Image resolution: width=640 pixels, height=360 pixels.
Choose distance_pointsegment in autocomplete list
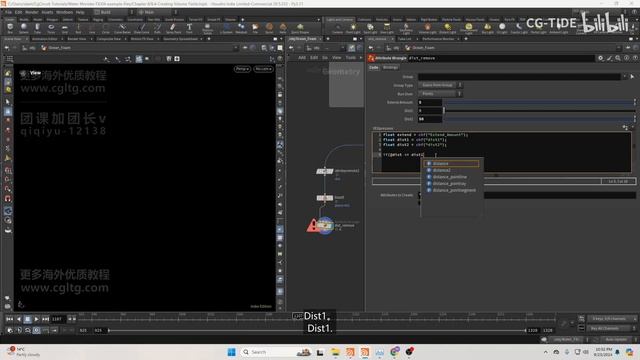[452, 190]
